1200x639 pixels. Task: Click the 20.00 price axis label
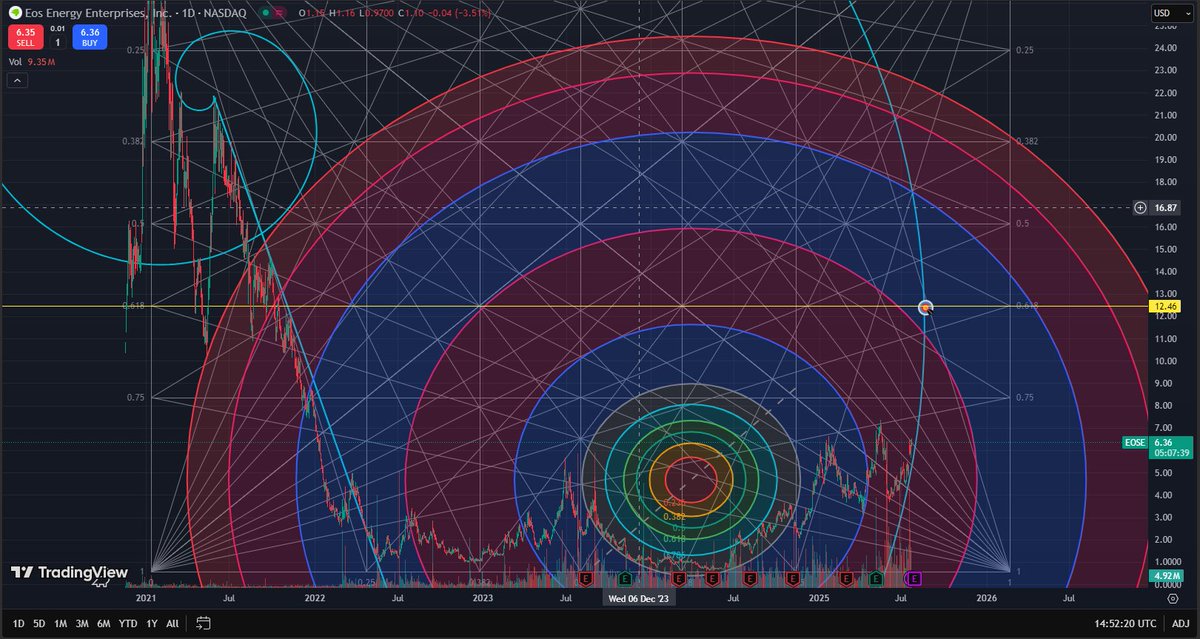click(1164, 137)
